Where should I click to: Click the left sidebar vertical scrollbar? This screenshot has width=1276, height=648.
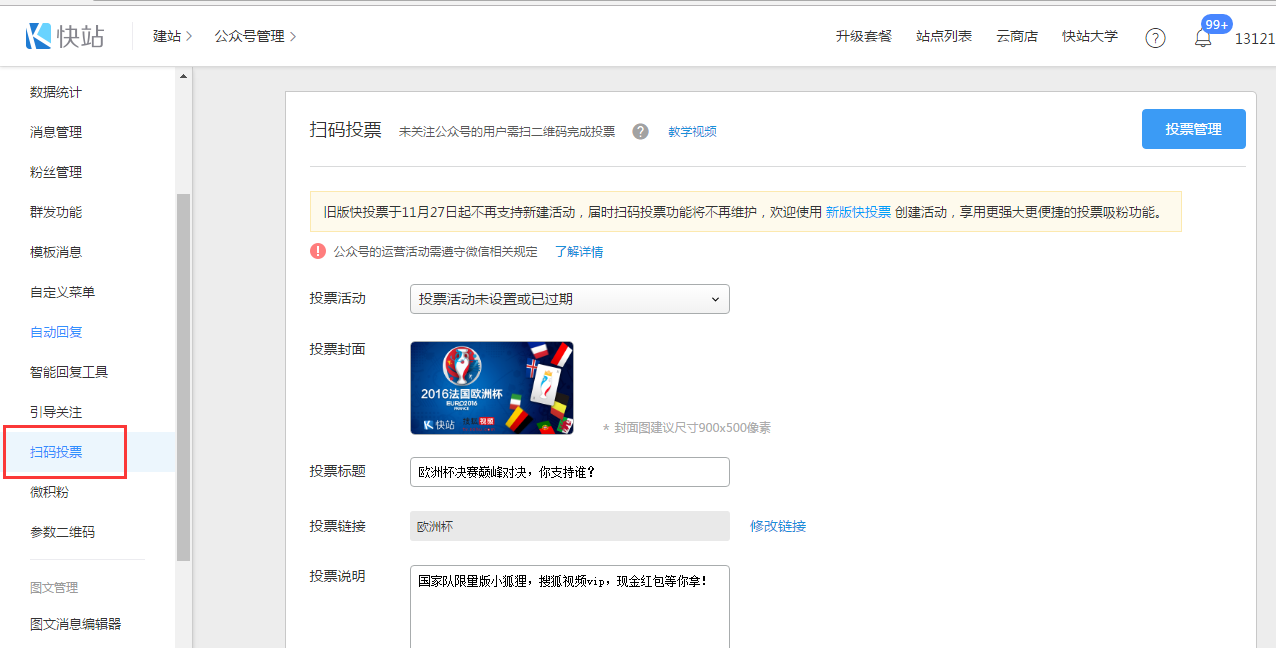coord(183,376)
